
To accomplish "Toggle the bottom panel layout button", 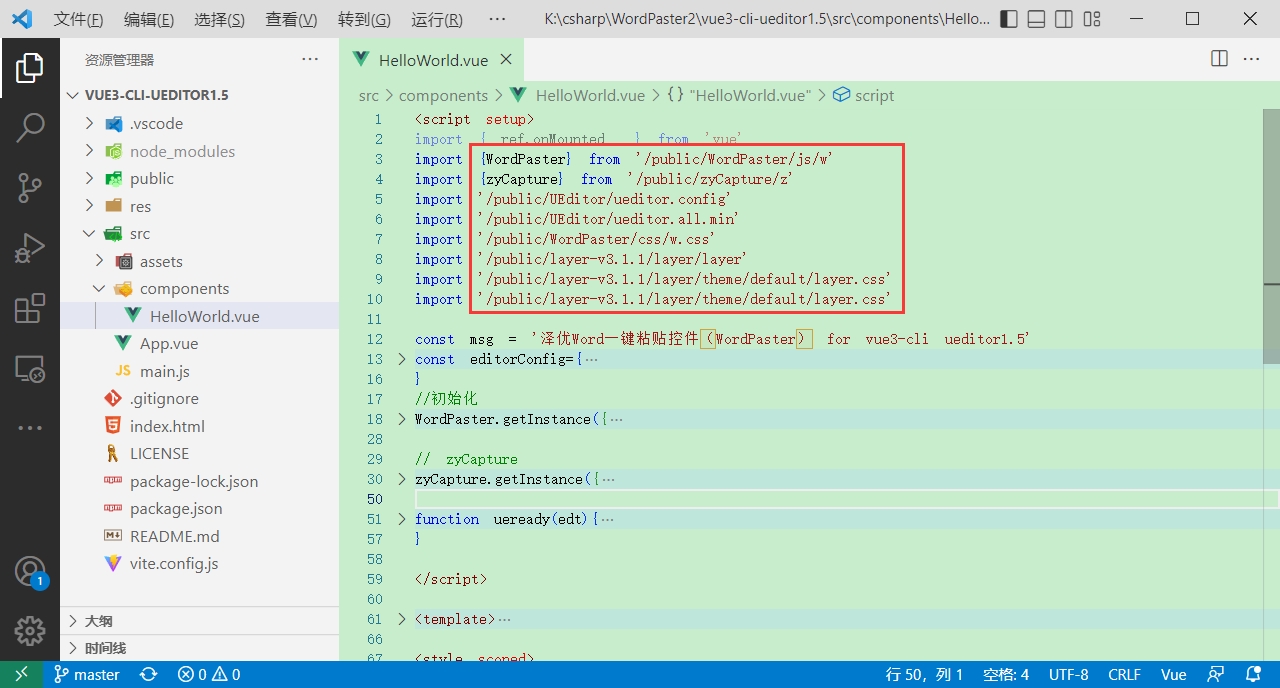I will tap(1037, 19).
